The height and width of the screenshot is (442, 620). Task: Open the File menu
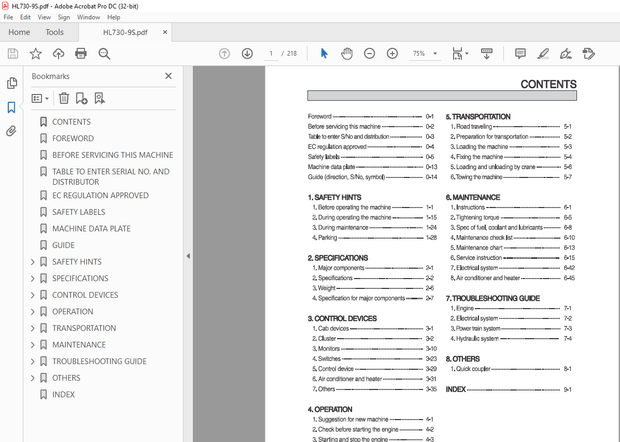point(8,17)
